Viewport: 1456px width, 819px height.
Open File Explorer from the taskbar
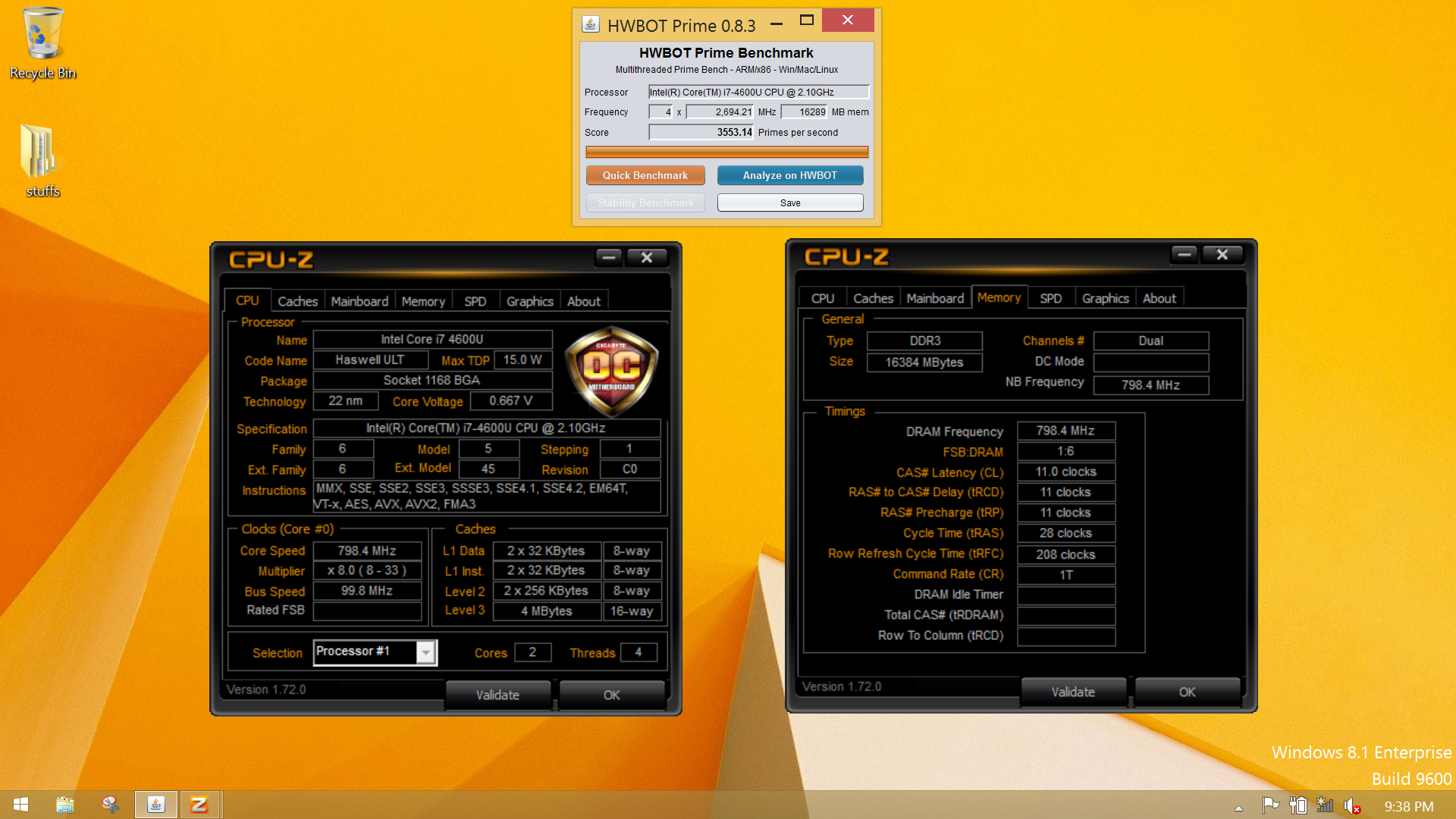[x=65, y=805]
